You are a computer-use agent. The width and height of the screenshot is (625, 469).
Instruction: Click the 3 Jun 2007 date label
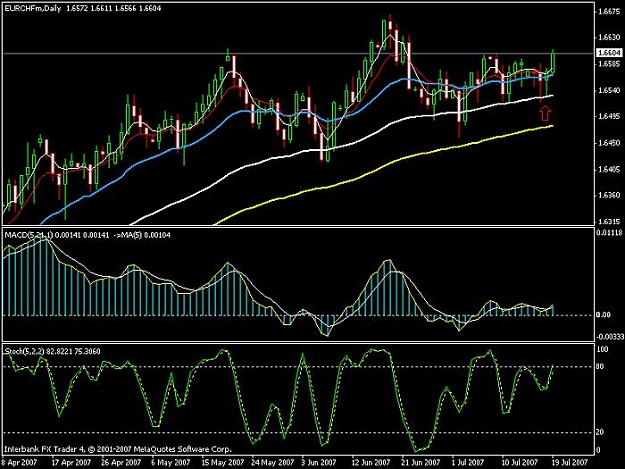319,463
